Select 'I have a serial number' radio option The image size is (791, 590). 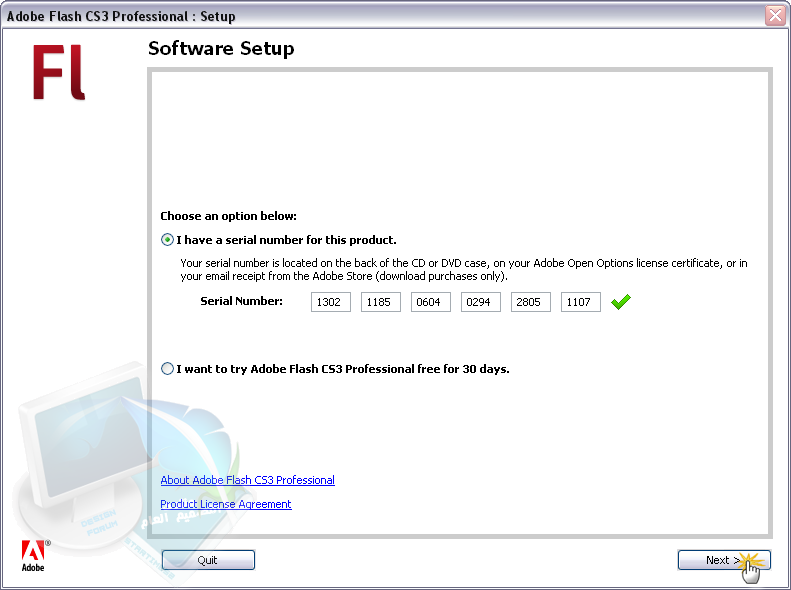[167, 240]
